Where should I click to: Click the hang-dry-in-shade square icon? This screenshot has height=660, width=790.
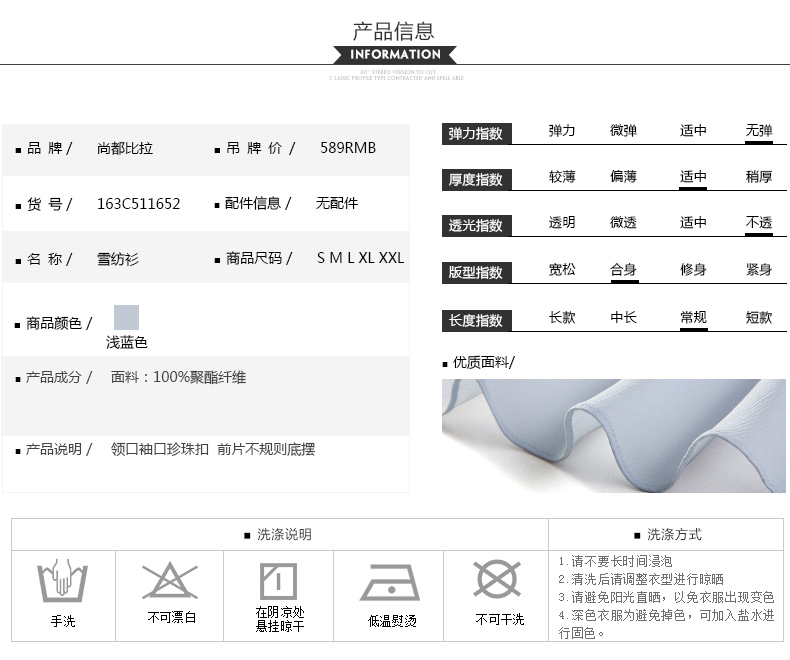coord(278,581)
